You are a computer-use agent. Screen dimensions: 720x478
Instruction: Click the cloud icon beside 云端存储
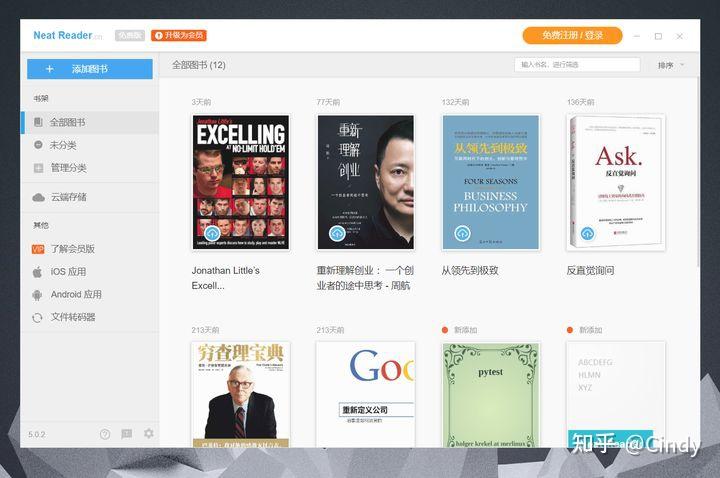click(38, 197)
